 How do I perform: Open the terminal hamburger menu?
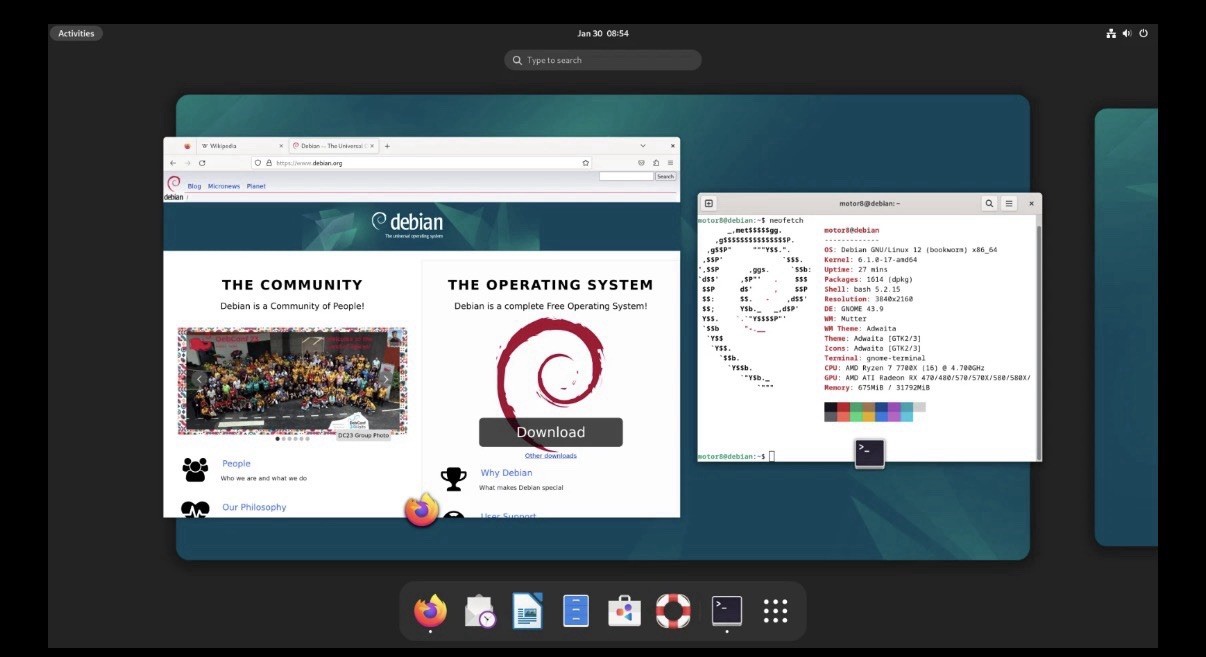(x=1009, y=203)
